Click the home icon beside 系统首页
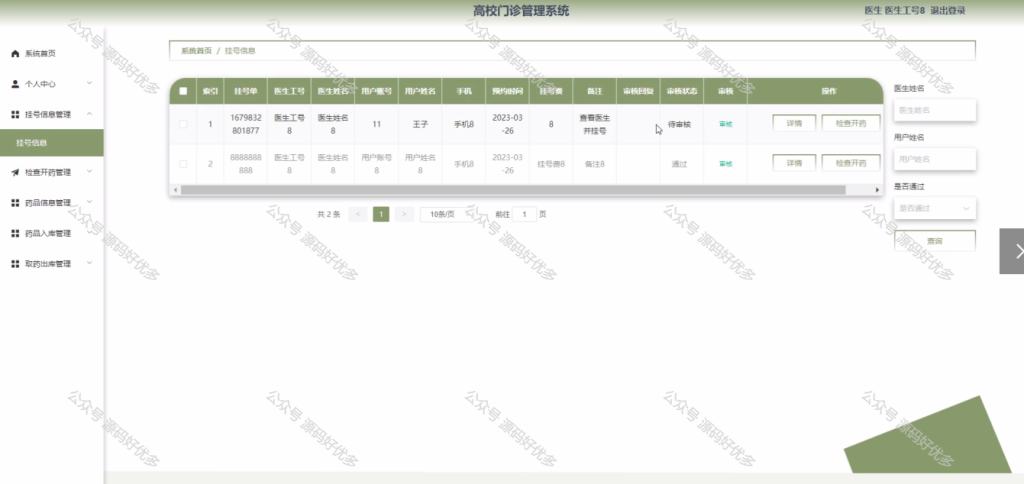 [x=15, y=54]
